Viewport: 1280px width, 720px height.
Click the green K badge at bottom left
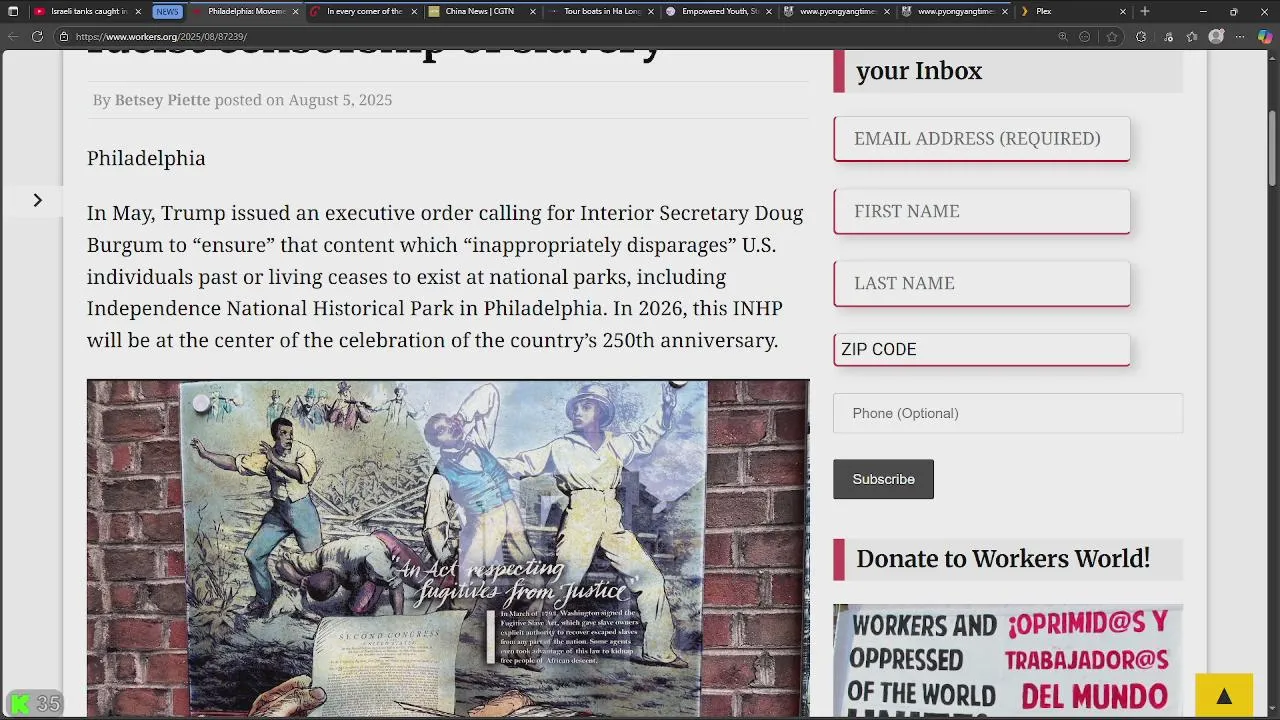coord(20,704)
